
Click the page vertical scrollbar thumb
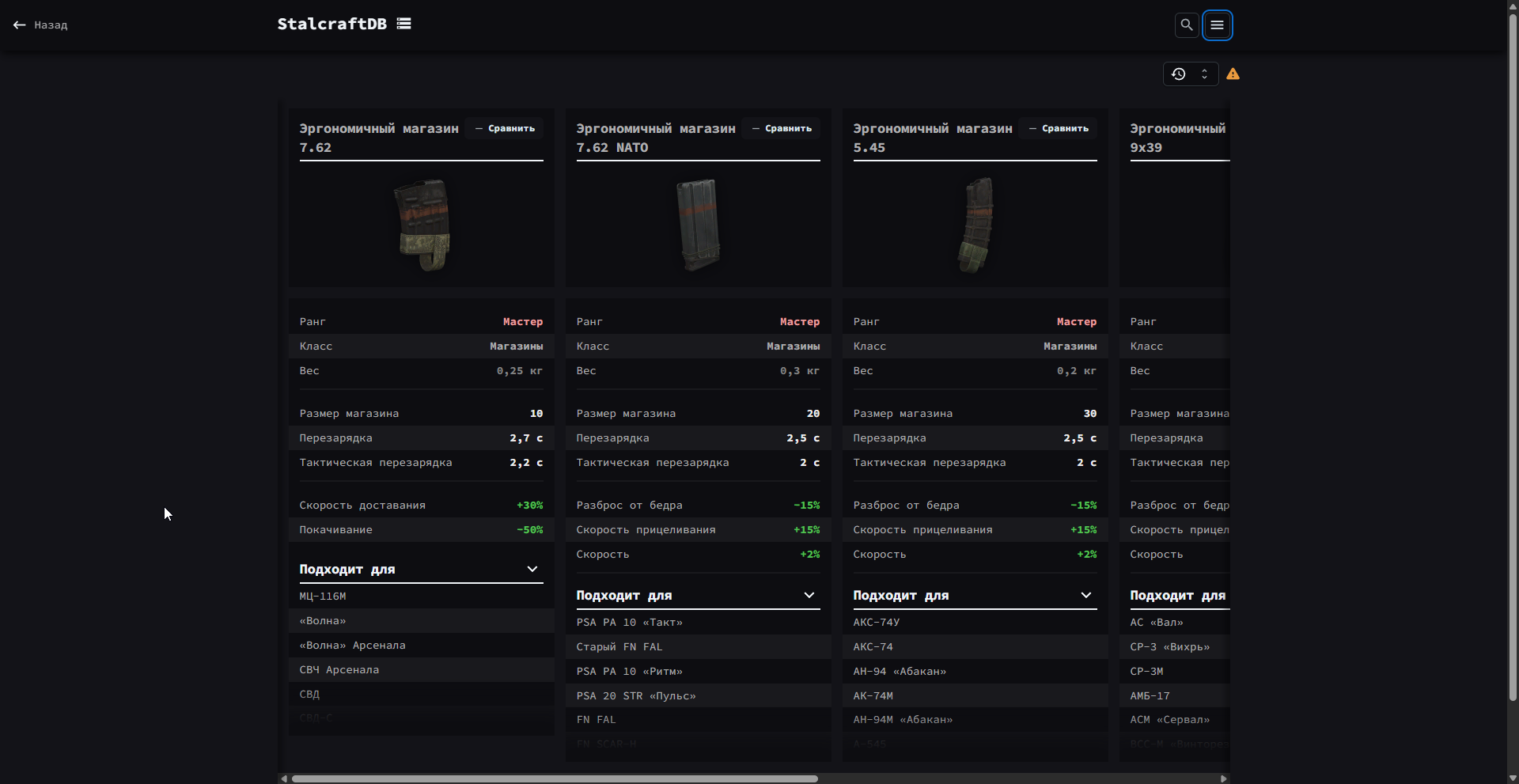tap(1513, 356)
